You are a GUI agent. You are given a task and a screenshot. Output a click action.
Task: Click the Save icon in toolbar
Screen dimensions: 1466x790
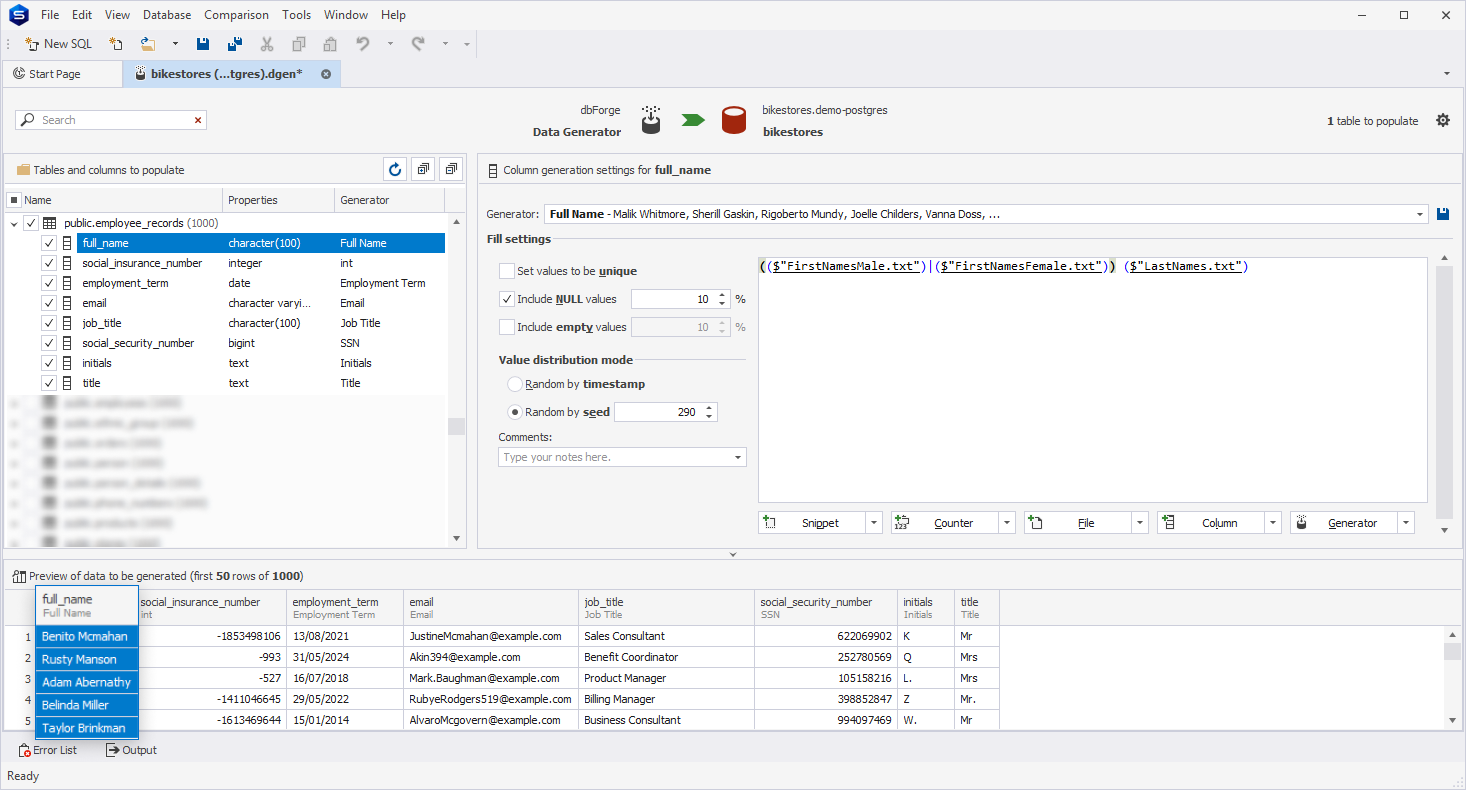point(203,44)
